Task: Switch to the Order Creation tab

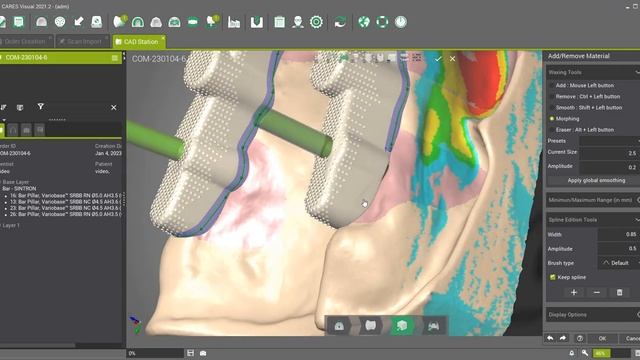Action: [24, 41]
